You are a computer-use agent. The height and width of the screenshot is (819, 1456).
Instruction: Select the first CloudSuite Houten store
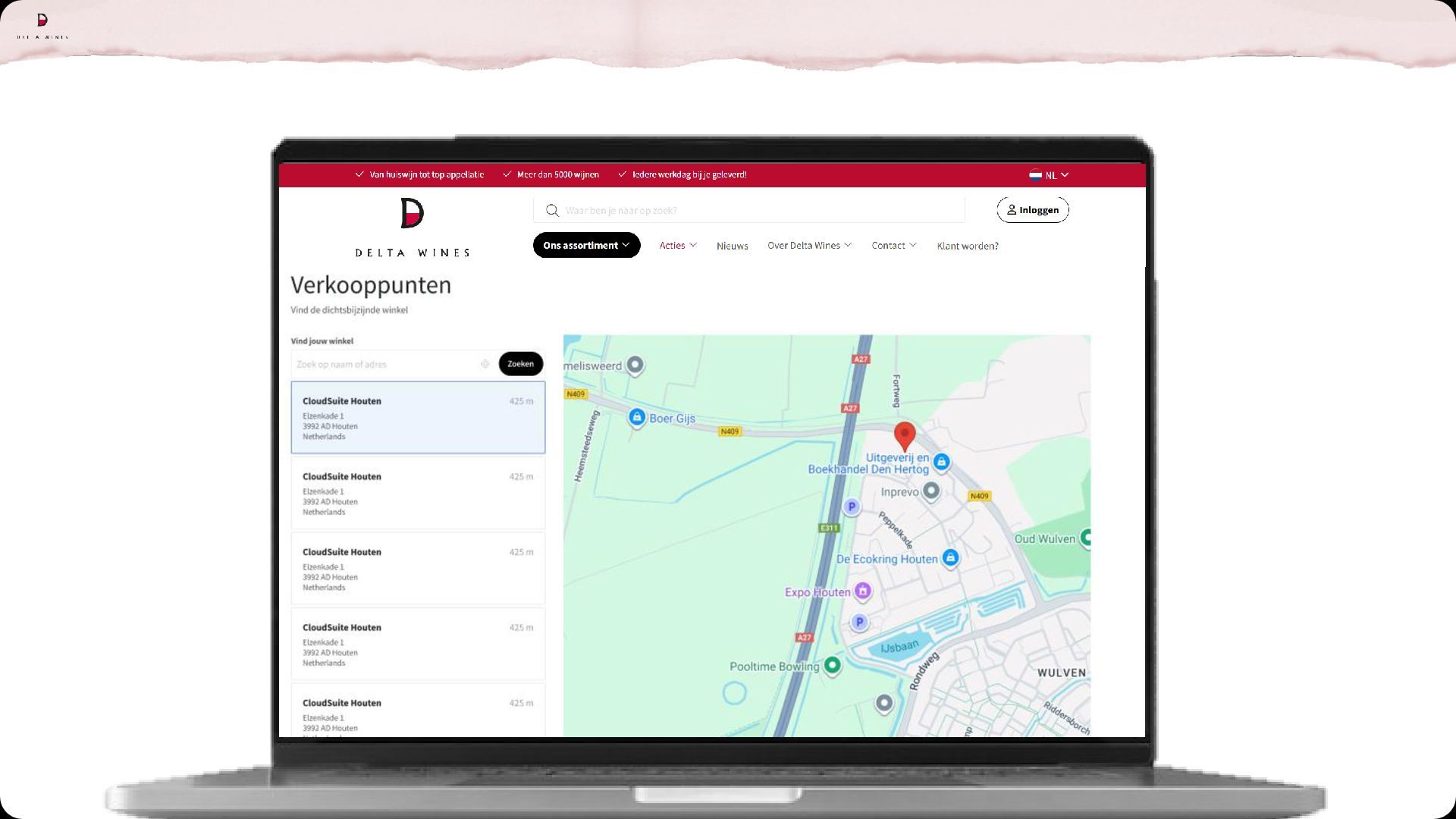pos(418,417)
